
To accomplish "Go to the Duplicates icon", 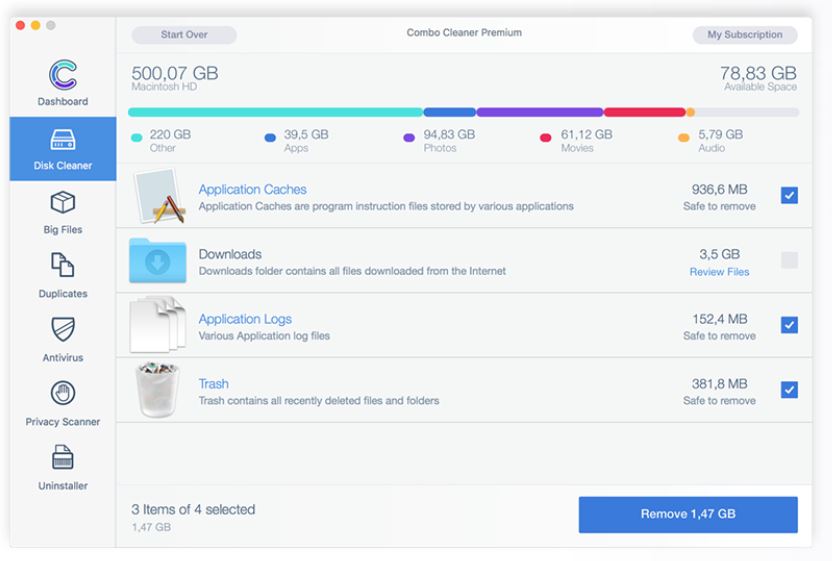I will click(x=62, y=266).
